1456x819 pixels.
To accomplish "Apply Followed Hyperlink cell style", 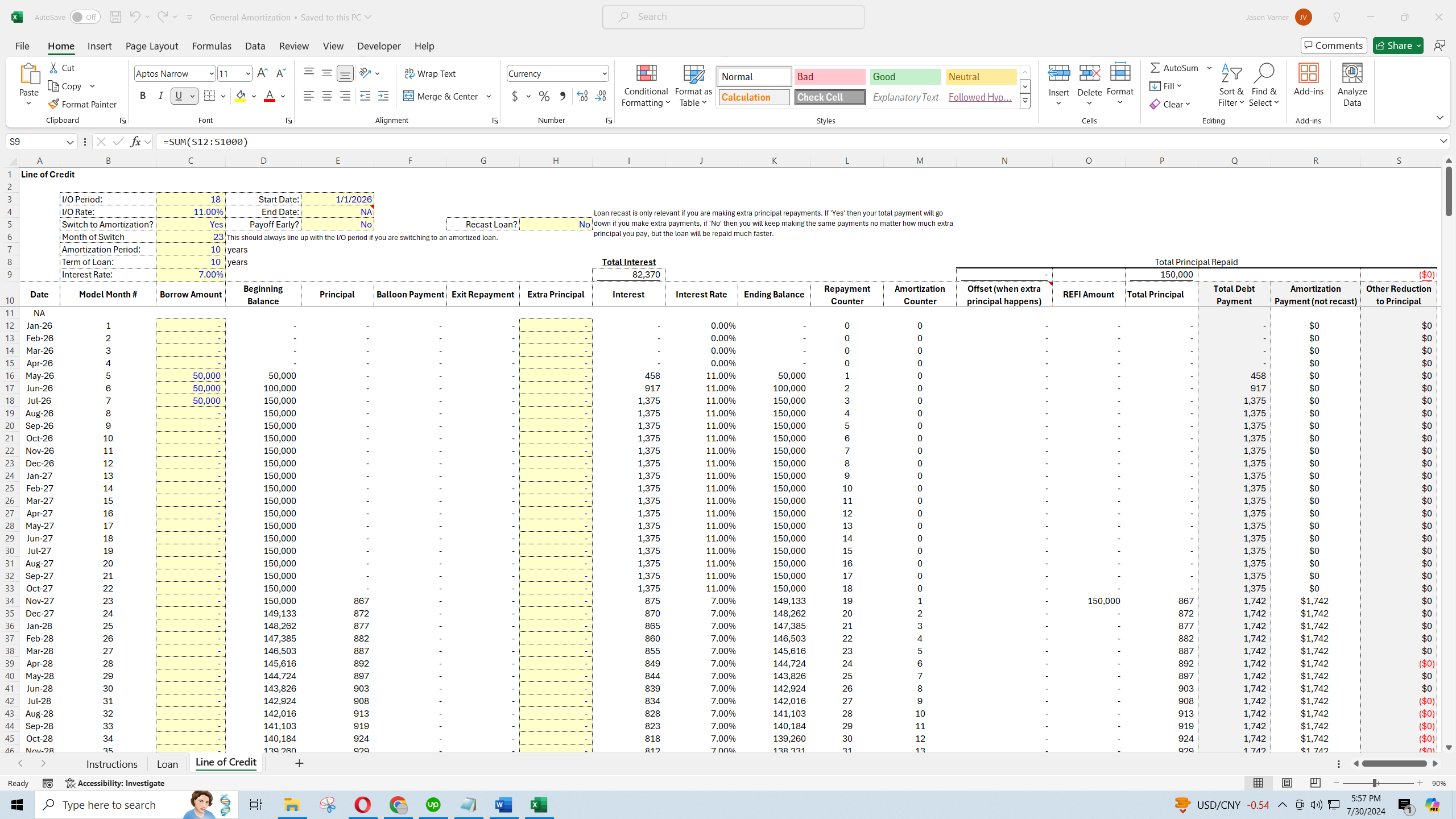I will (x=981, y=97).
